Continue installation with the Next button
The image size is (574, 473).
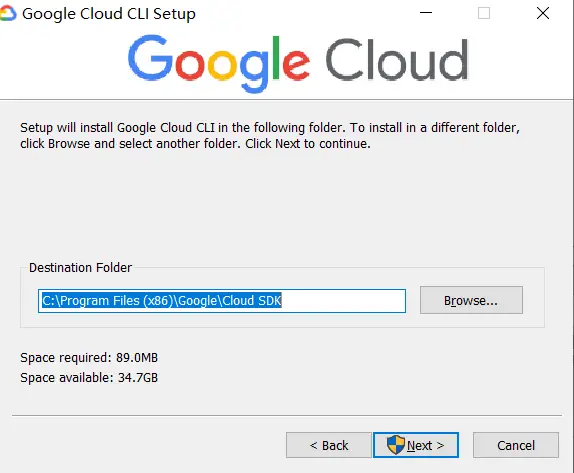click(416, 445)
